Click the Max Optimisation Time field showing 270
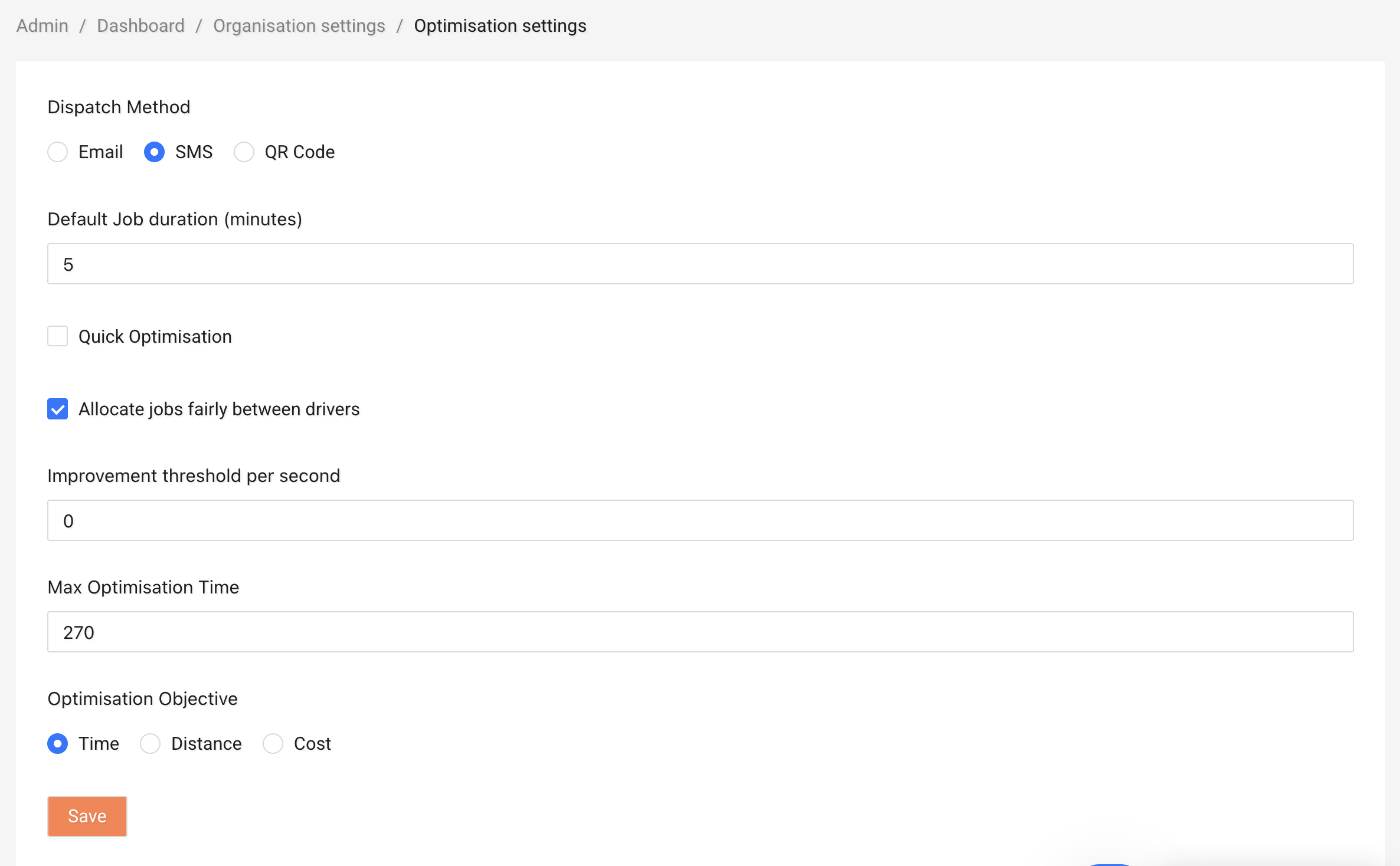 700,632
